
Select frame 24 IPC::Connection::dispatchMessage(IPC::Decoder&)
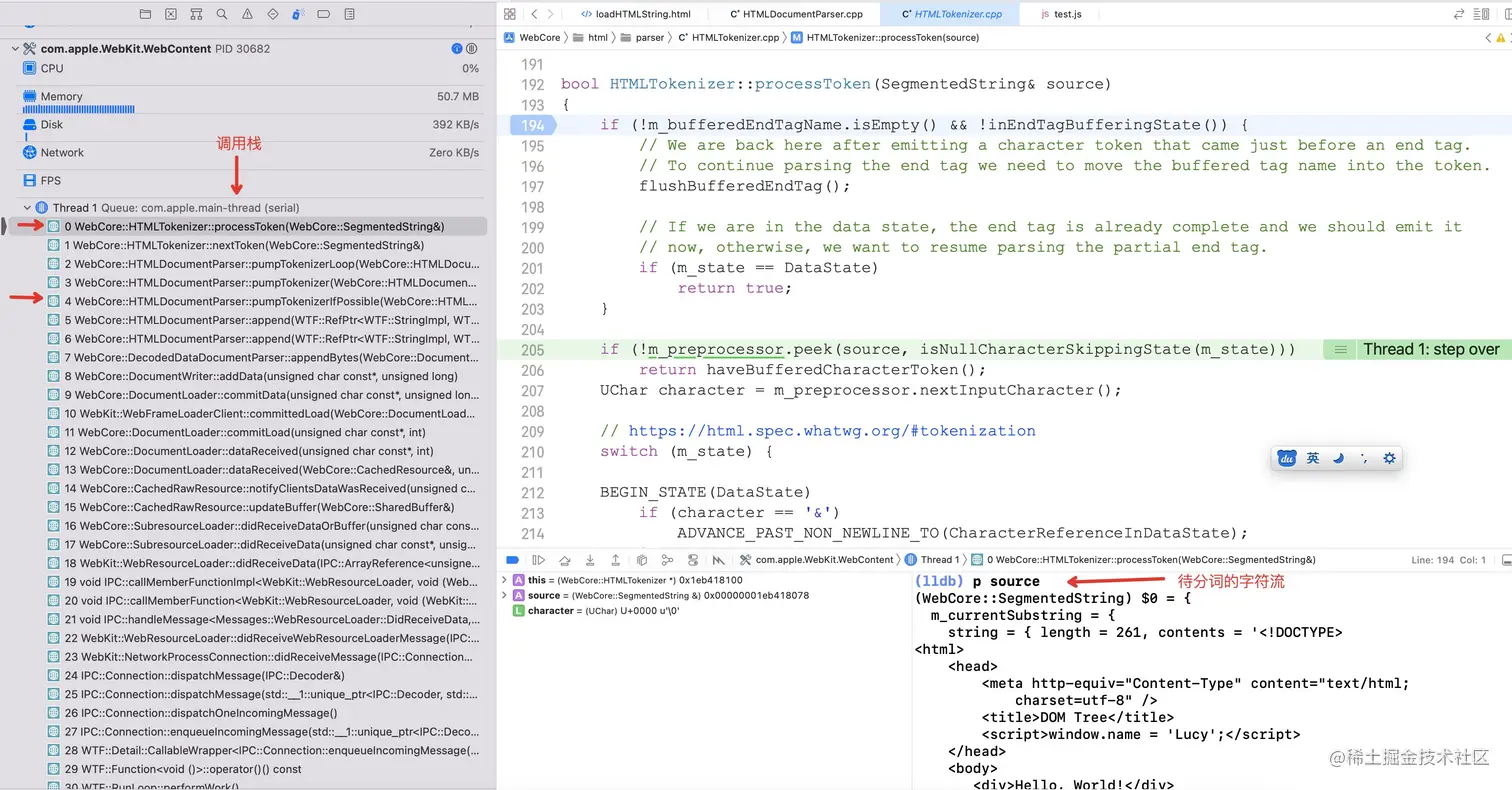pyautogui.click(x=265, y=676)
